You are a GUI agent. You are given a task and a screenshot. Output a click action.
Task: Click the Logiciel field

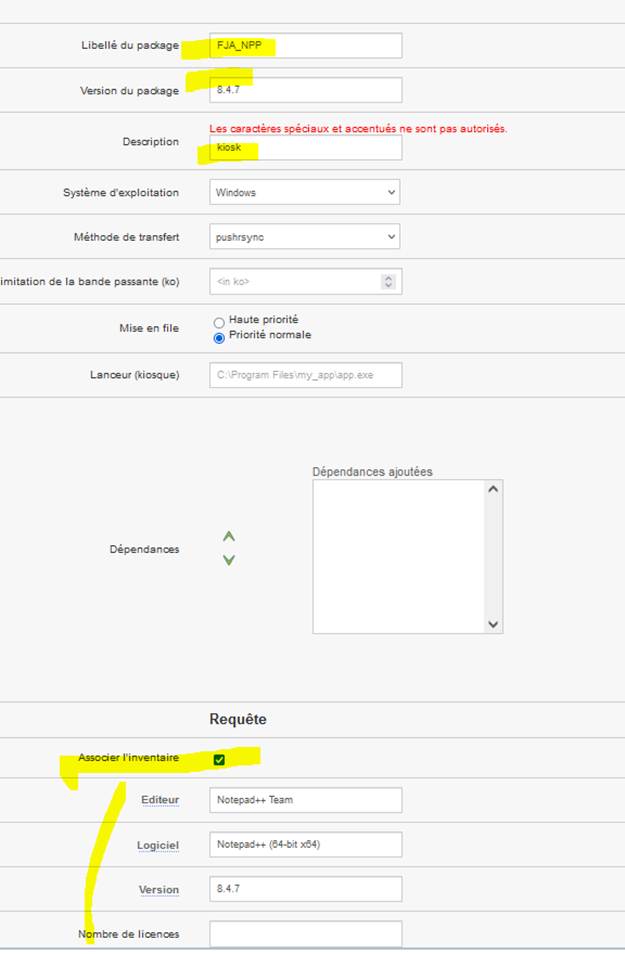[305, 845]
